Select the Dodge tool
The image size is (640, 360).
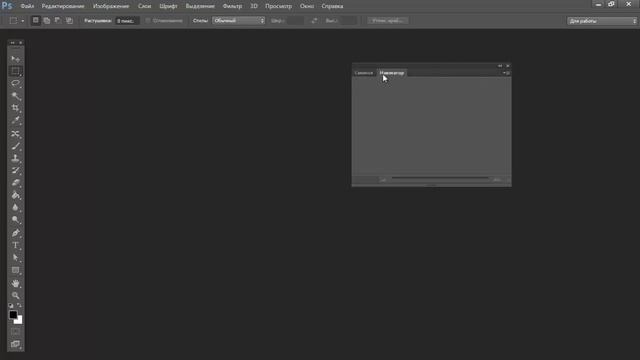[16, 220]
